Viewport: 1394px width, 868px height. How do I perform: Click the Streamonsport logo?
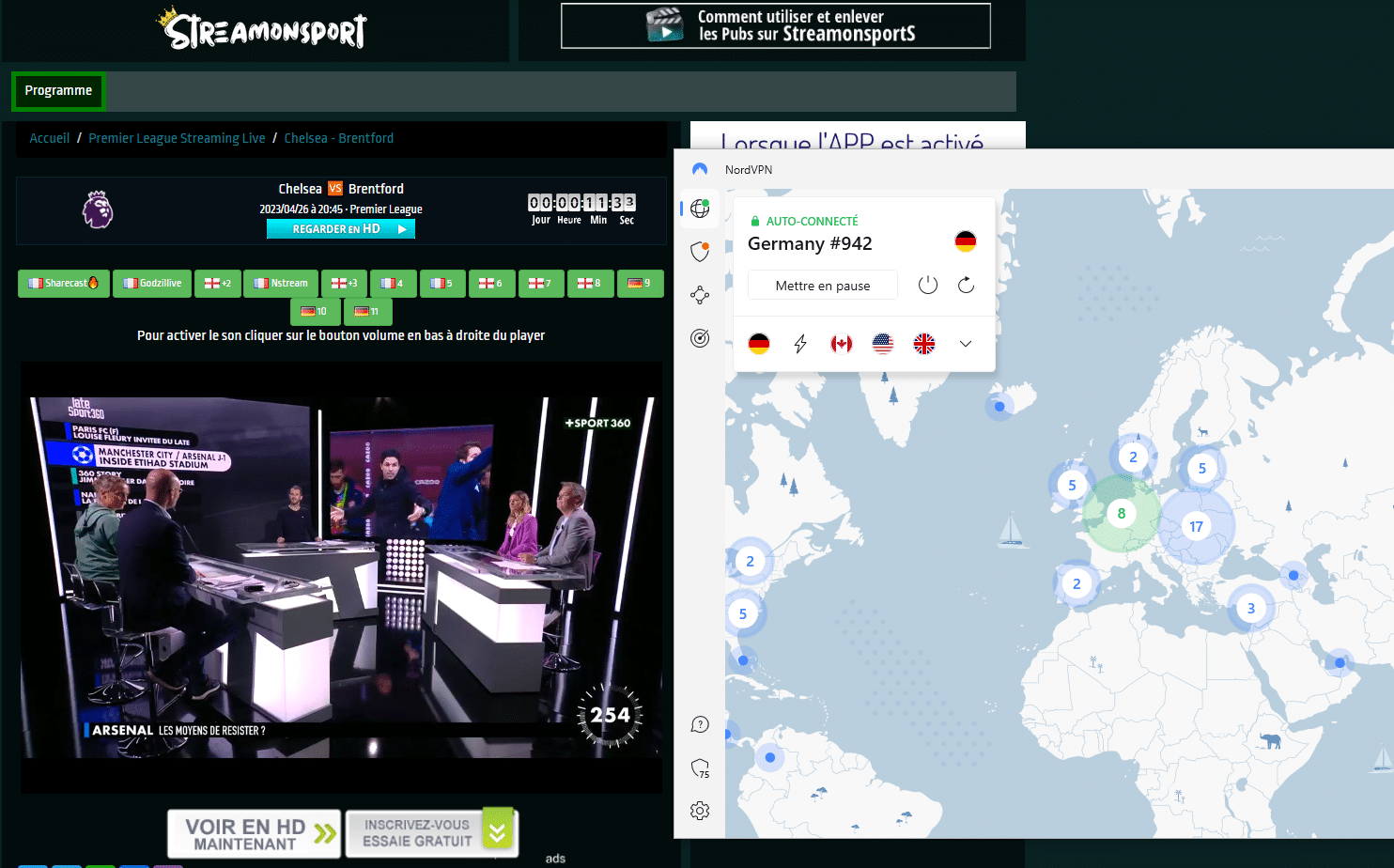pyautogui.click(x=262, y=29)
